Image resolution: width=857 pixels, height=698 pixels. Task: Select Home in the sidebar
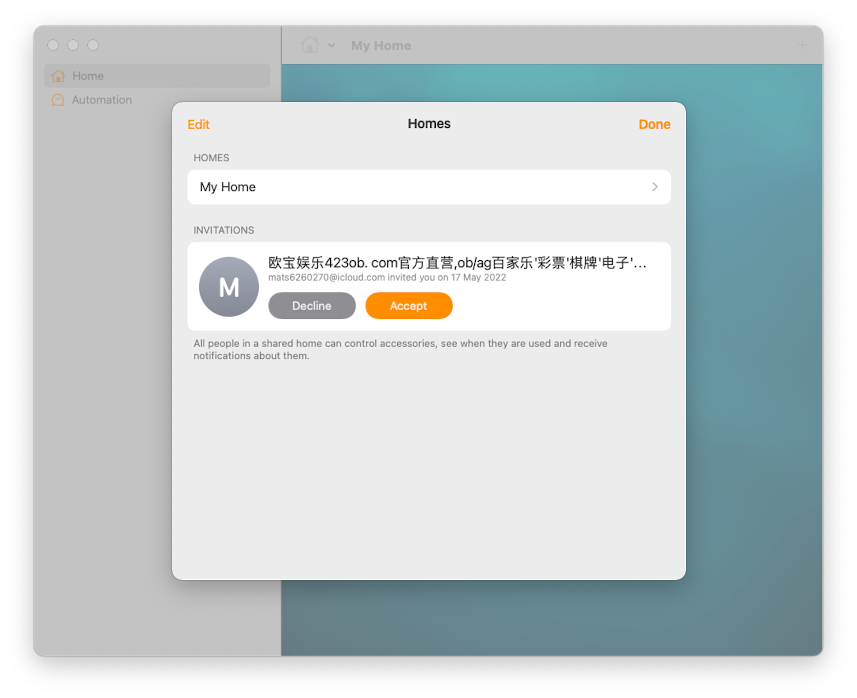click(x=157, y=76)
